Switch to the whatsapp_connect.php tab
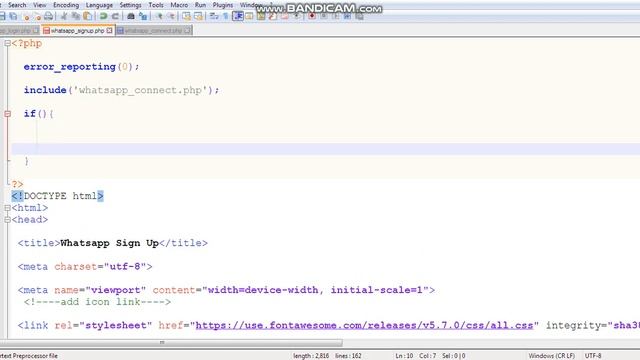This screenshot has height=360, width=640. coord(153,31)
